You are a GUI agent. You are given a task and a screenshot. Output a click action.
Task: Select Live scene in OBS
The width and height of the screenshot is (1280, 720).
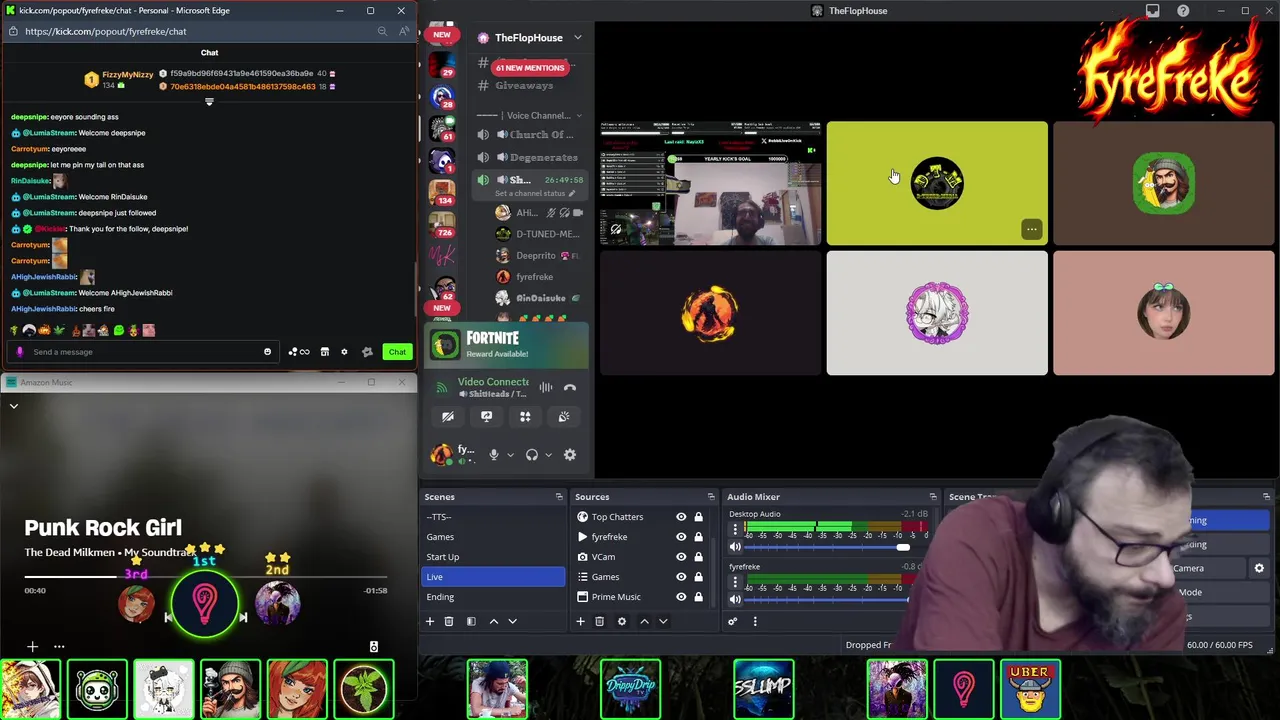tap(494, 577)
